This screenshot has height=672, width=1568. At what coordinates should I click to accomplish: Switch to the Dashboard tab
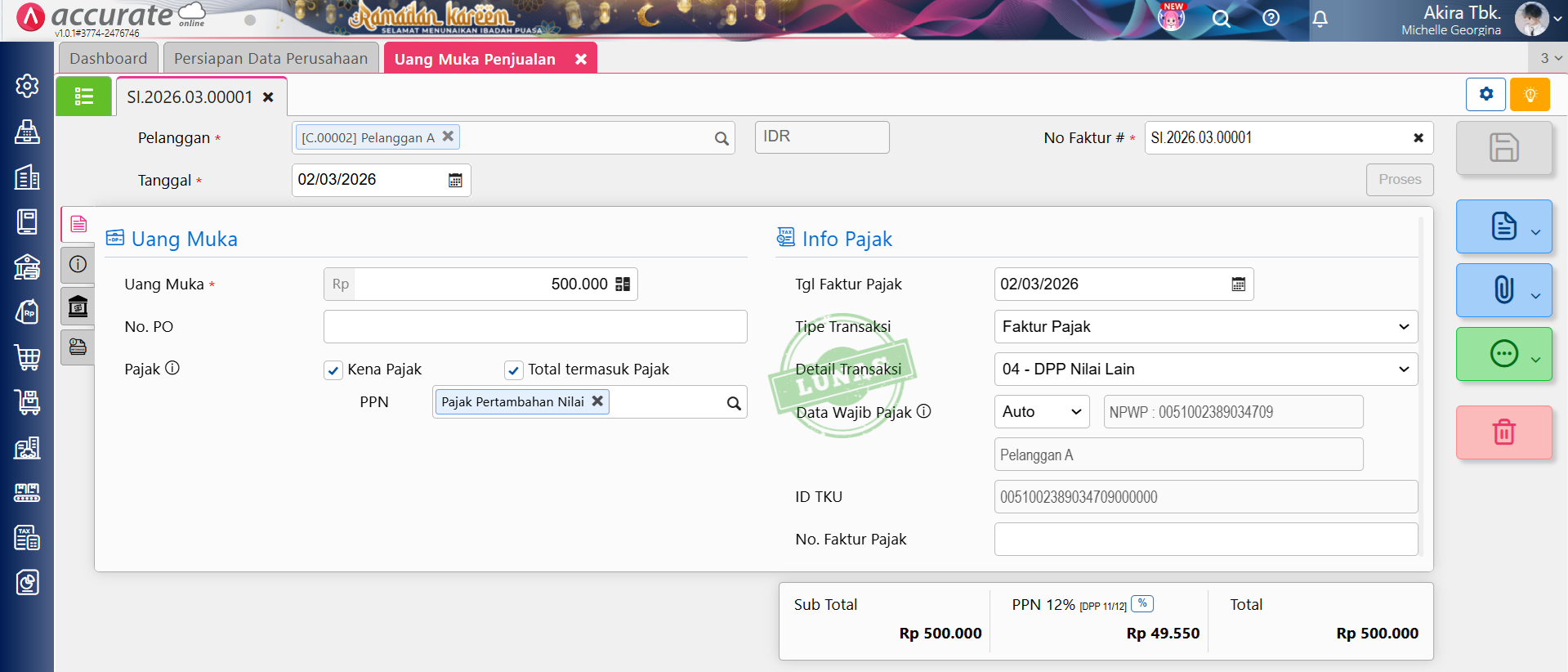108,59
